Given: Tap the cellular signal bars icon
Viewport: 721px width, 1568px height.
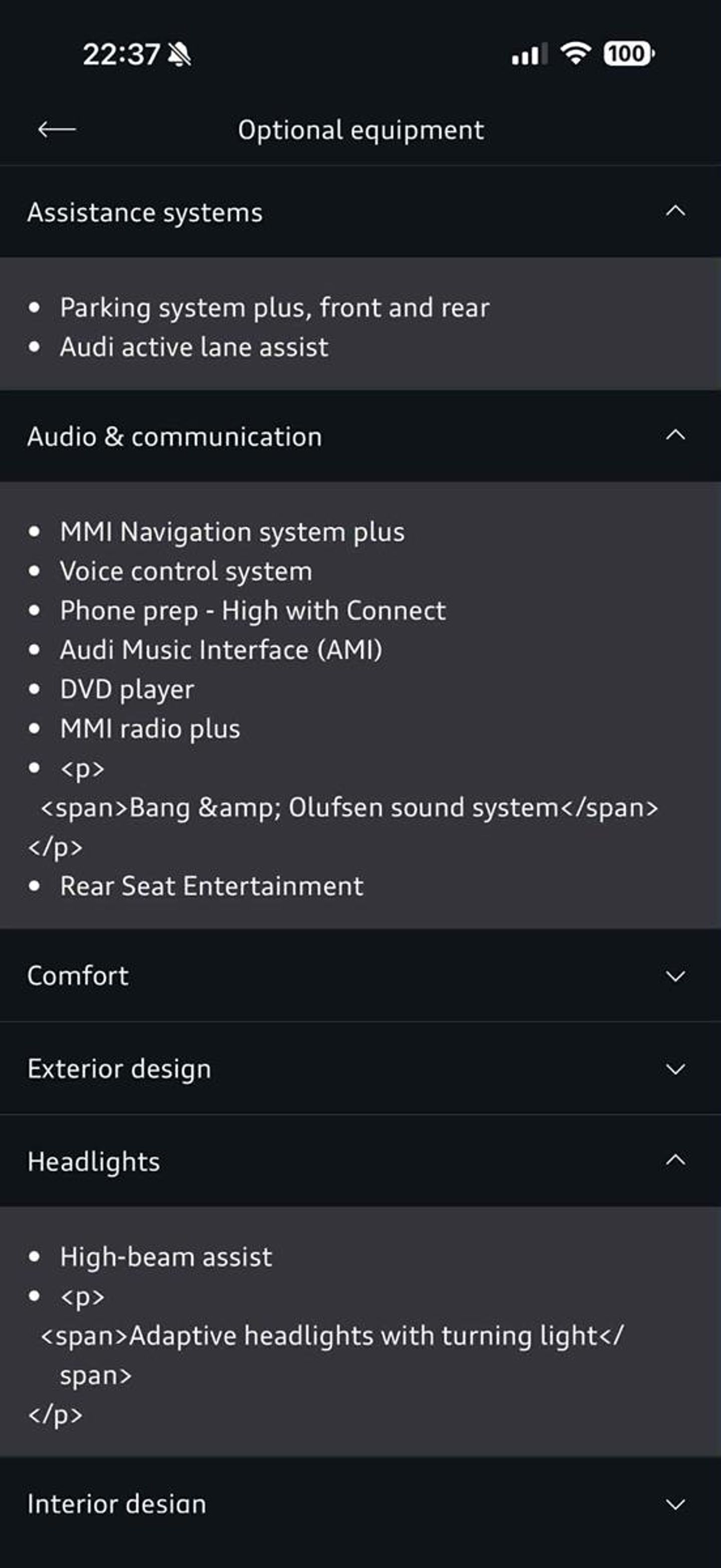Looking at the screenshot, I should (528, 54).
